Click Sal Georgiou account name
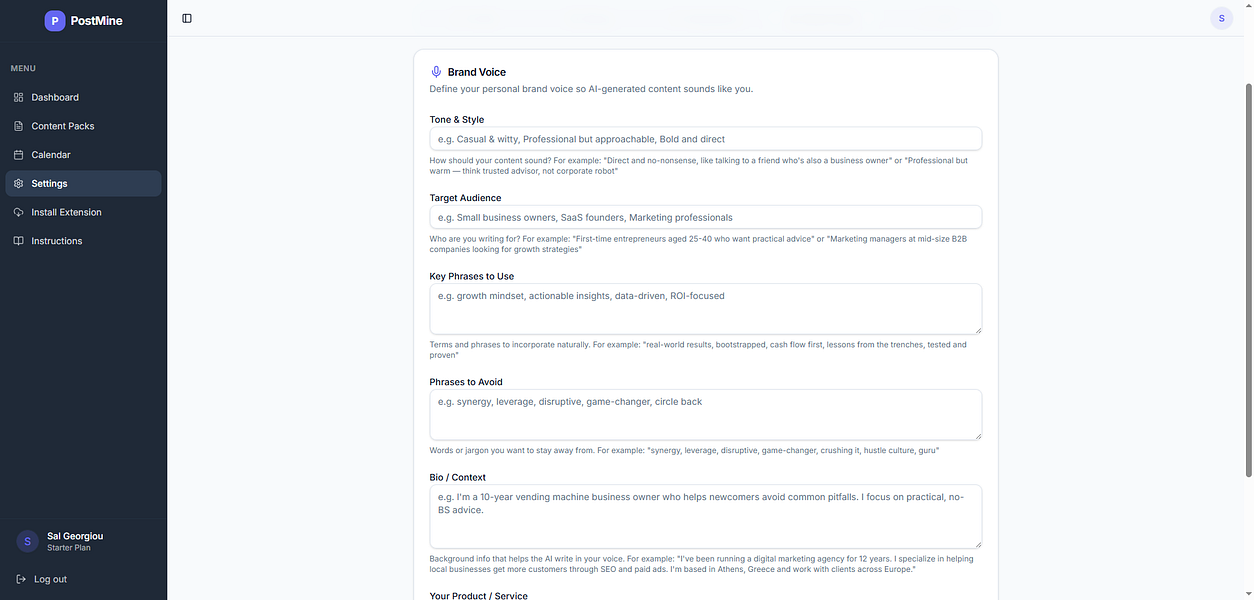Image resolution: width=1254 pixels, height=600 pixels. tap(75, 536)
